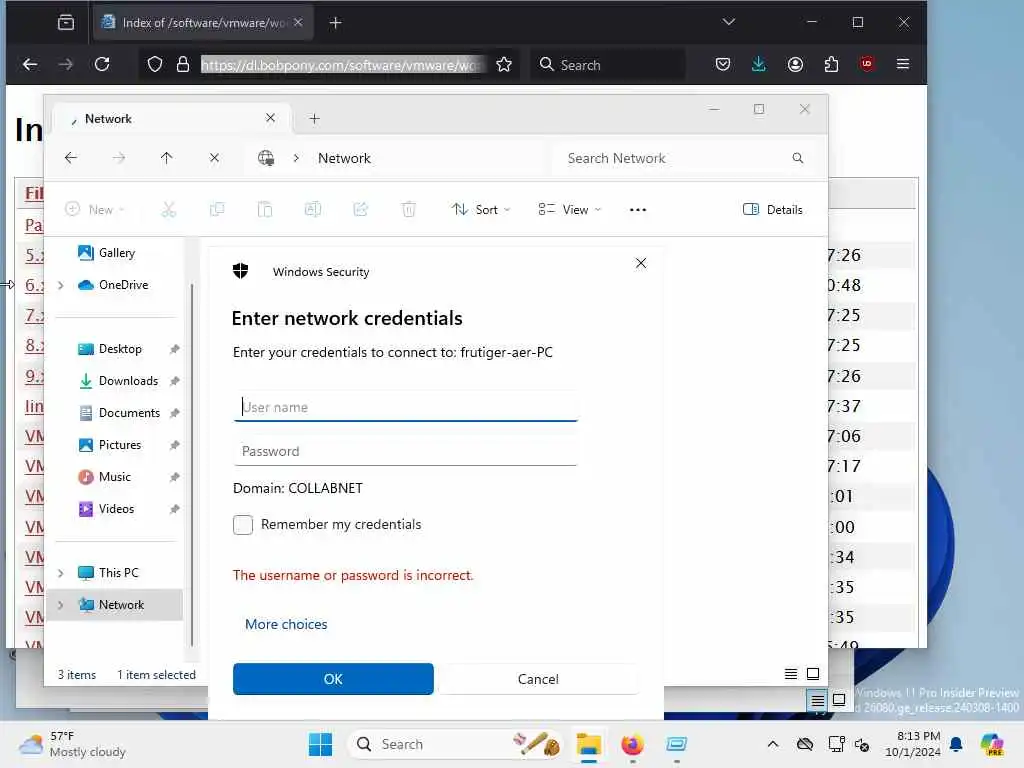Click the Explorer search magnifier icon
This screenshot has width=1024, height=768.
click(x=797, y=157)
